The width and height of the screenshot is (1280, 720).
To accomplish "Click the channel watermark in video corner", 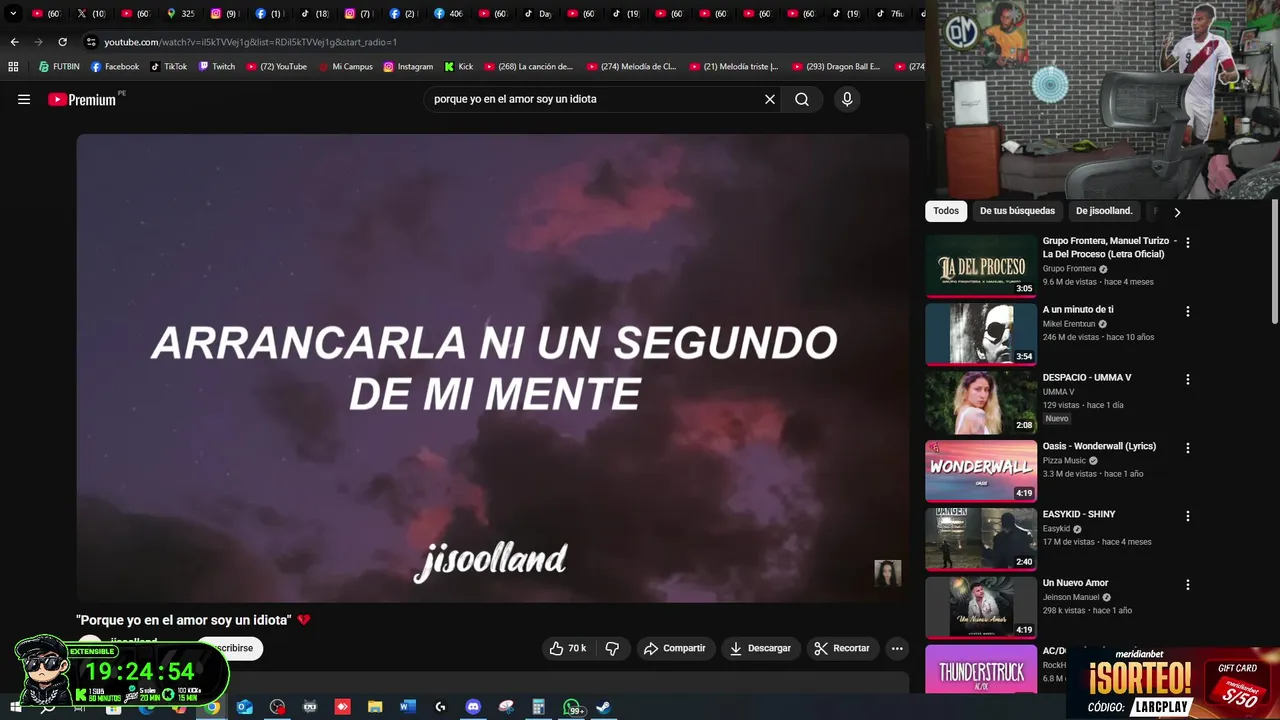I will (x=888, y=573).
